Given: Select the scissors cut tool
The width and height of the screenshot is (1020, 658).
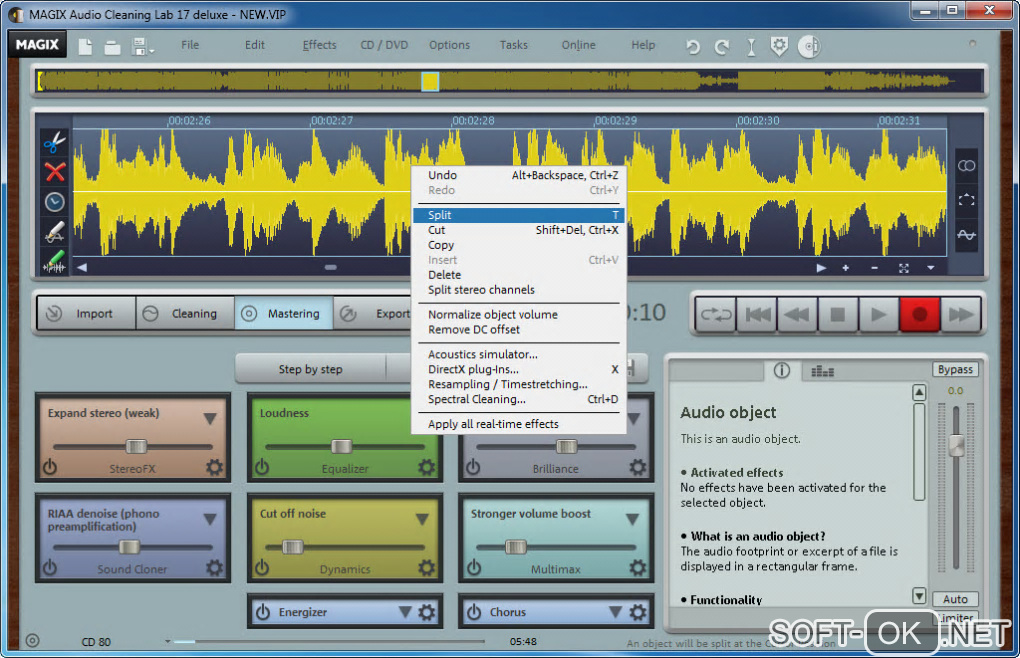Looking at the screenshot, I should (55, 141).
